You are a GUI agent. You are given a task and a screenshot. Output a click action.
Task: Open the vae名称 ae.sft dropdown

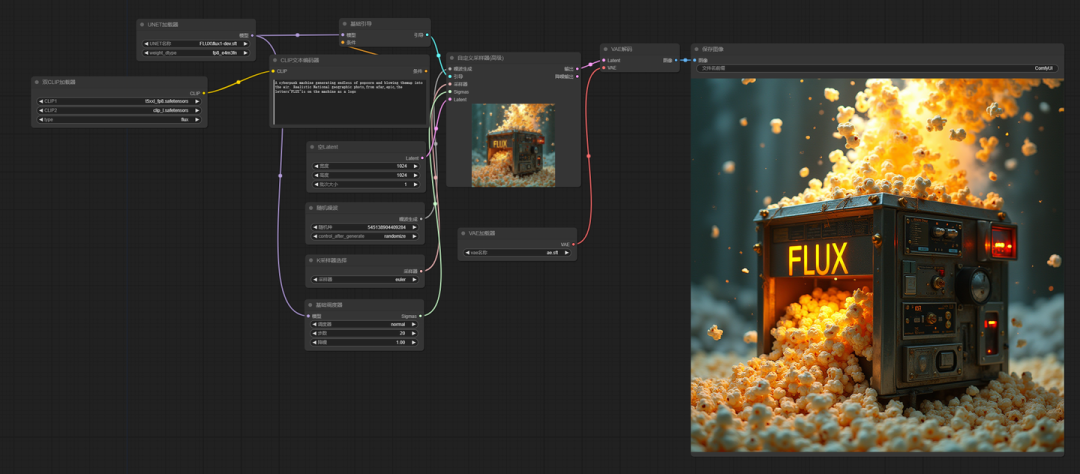point(517,253)
